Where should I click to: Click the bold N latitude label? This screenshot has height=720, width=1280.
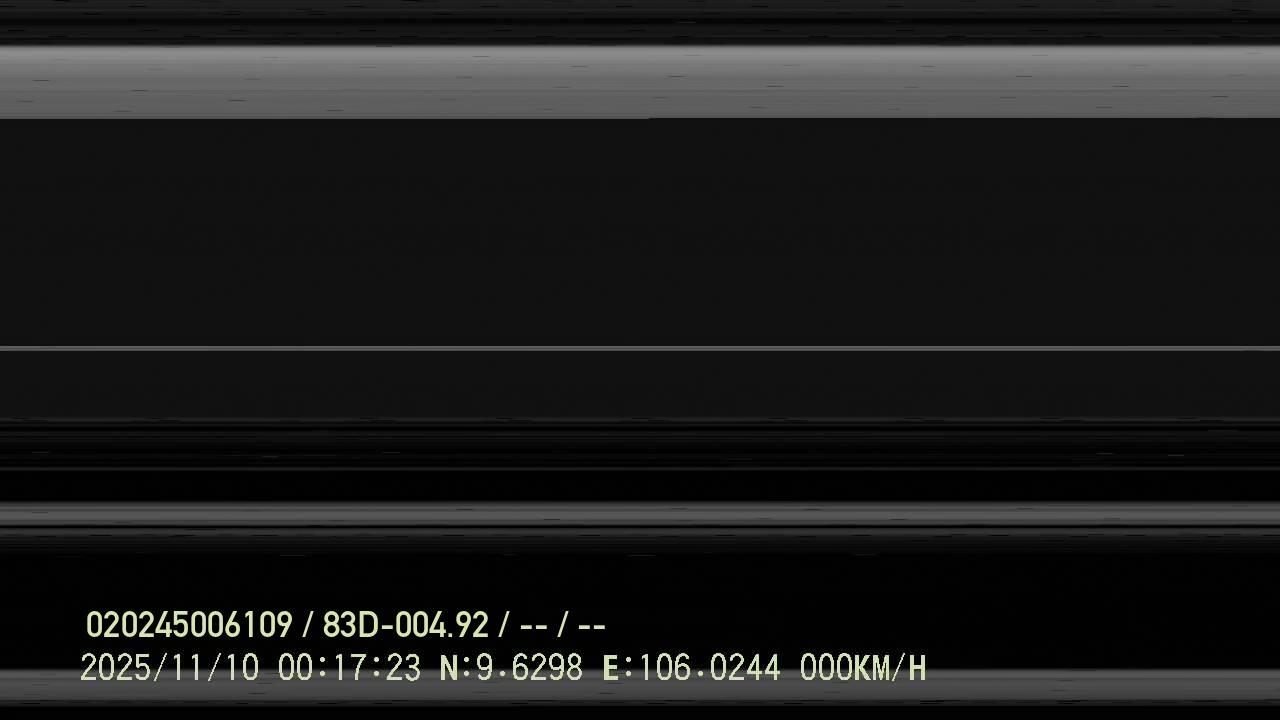coord(449,668)
